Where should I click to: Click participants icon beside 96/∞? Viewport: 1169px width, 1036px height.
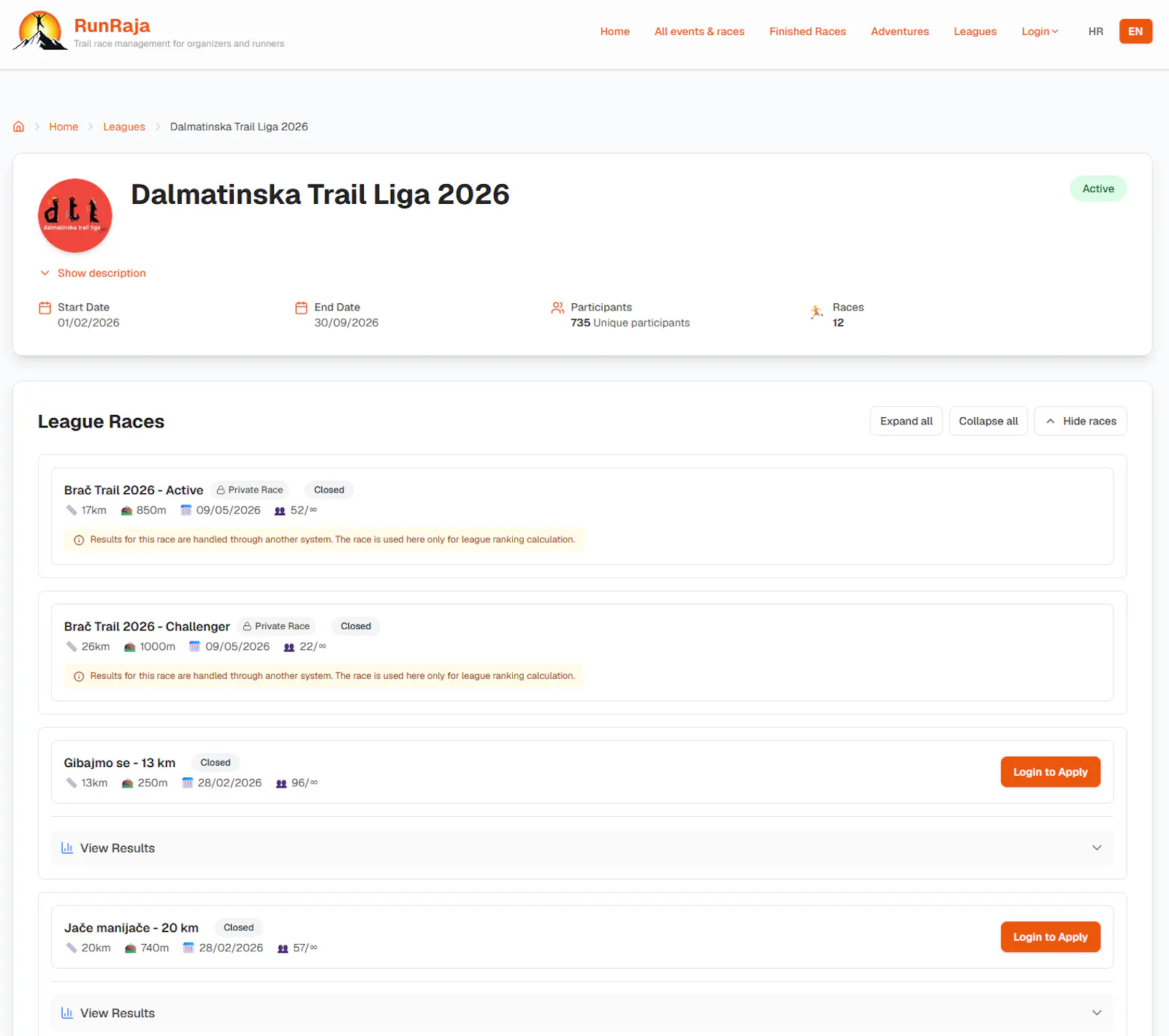(x=281, y=783)
